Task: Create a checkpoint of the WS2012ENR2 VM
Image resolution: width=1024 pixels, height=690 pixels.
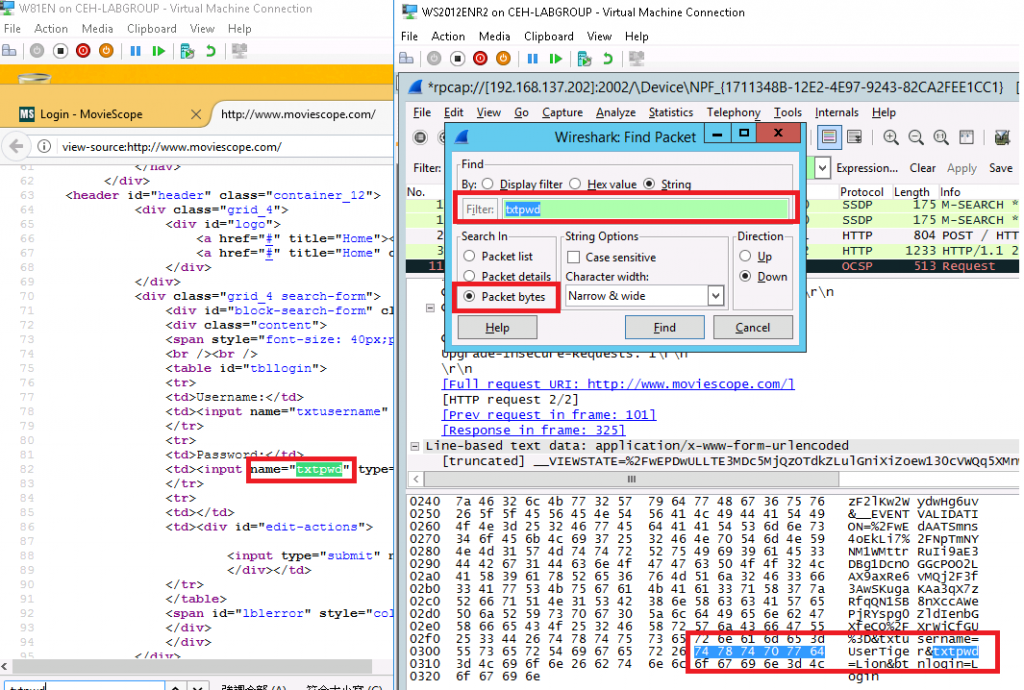Action: (584, 59)
